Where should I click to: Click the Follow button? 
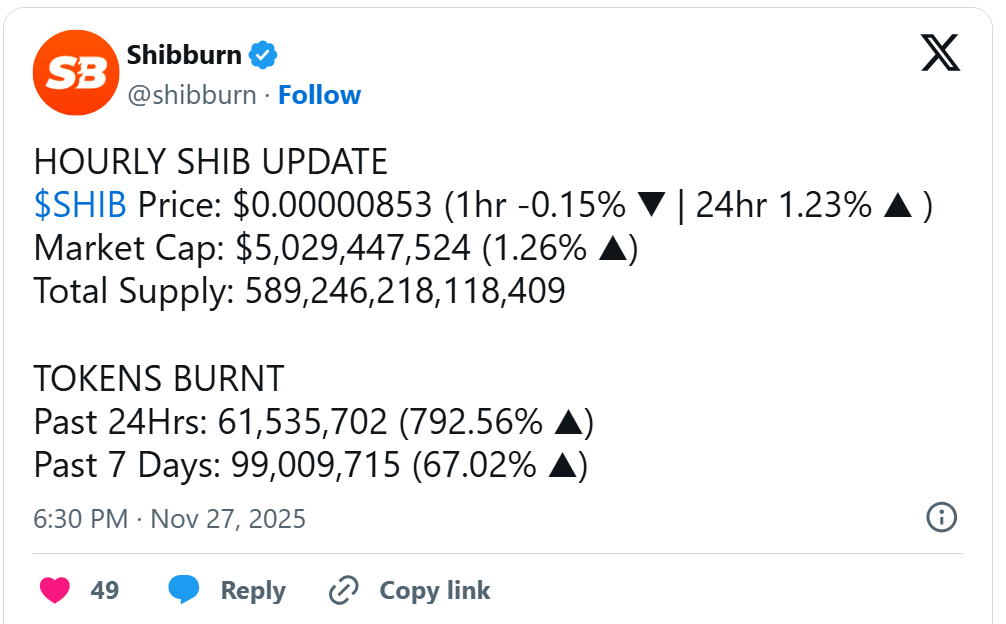319,95
